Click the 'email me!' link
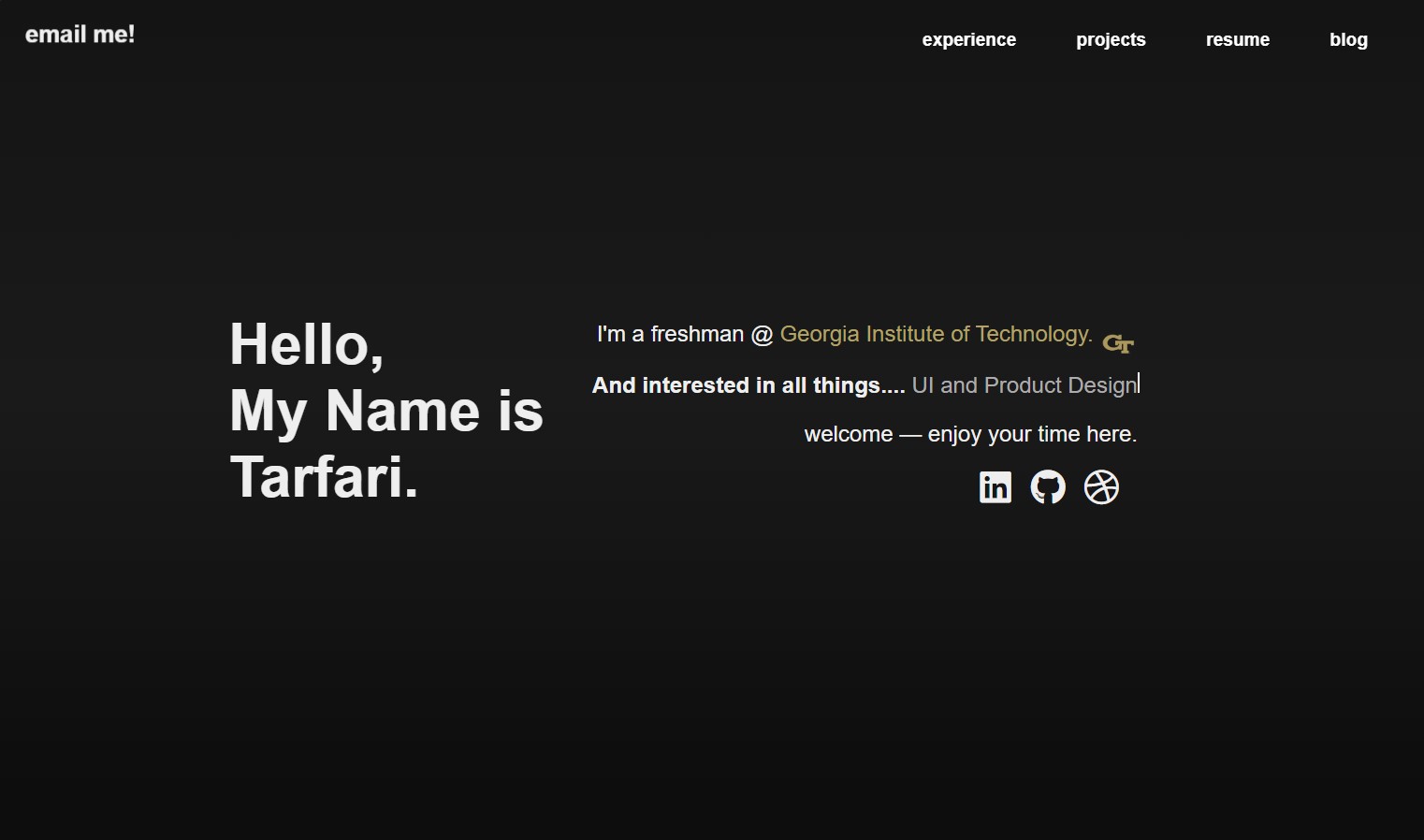 tap(80, 35)
